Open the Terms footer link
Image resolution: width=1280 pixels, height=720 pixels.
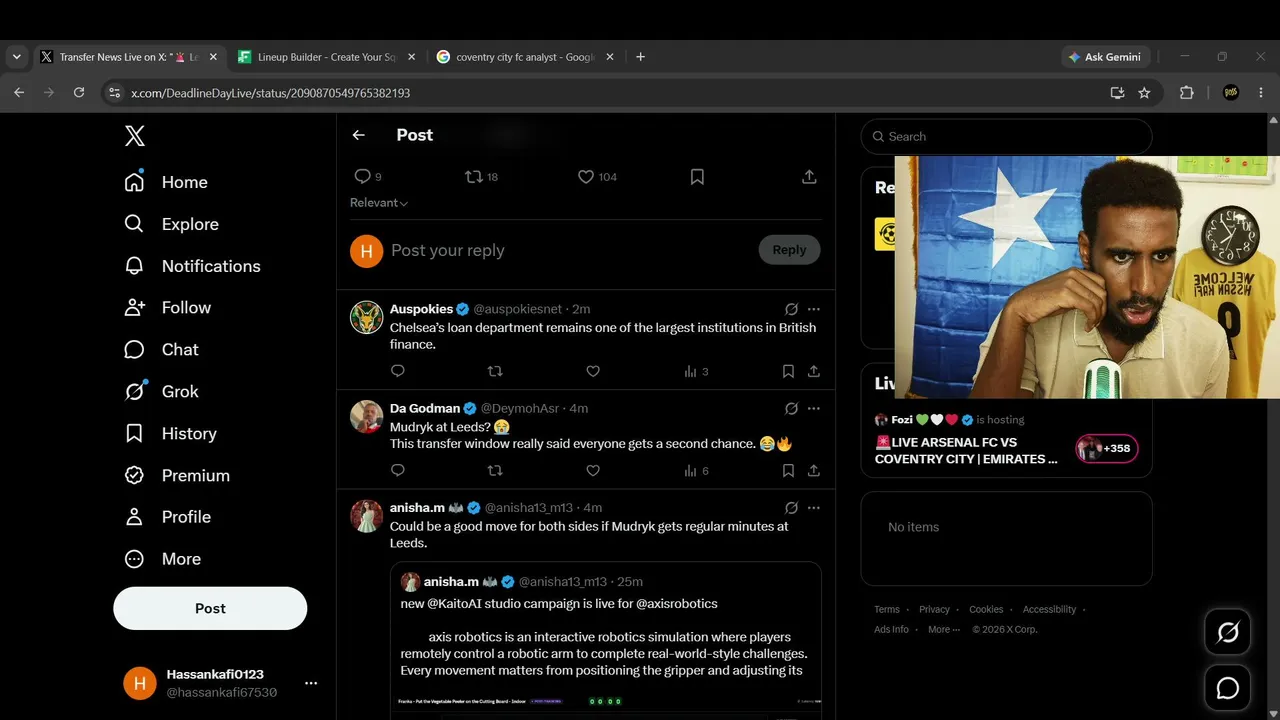[x=887, y=609]
